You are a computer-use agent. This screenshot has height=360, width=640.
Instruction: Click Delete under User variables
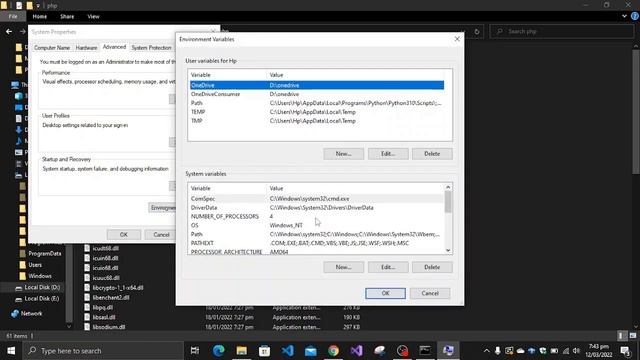point(432,154)
